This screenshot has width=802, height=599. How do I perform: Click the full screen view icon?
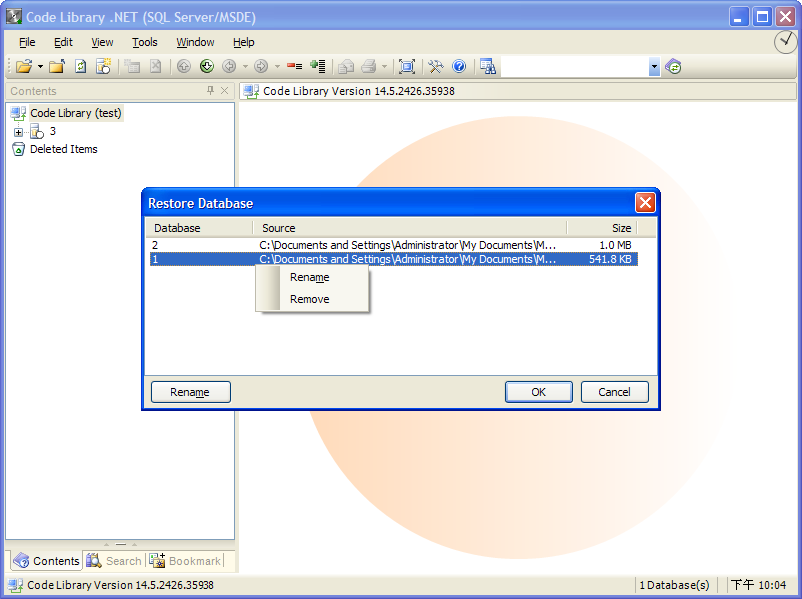[x=407, y=66]
